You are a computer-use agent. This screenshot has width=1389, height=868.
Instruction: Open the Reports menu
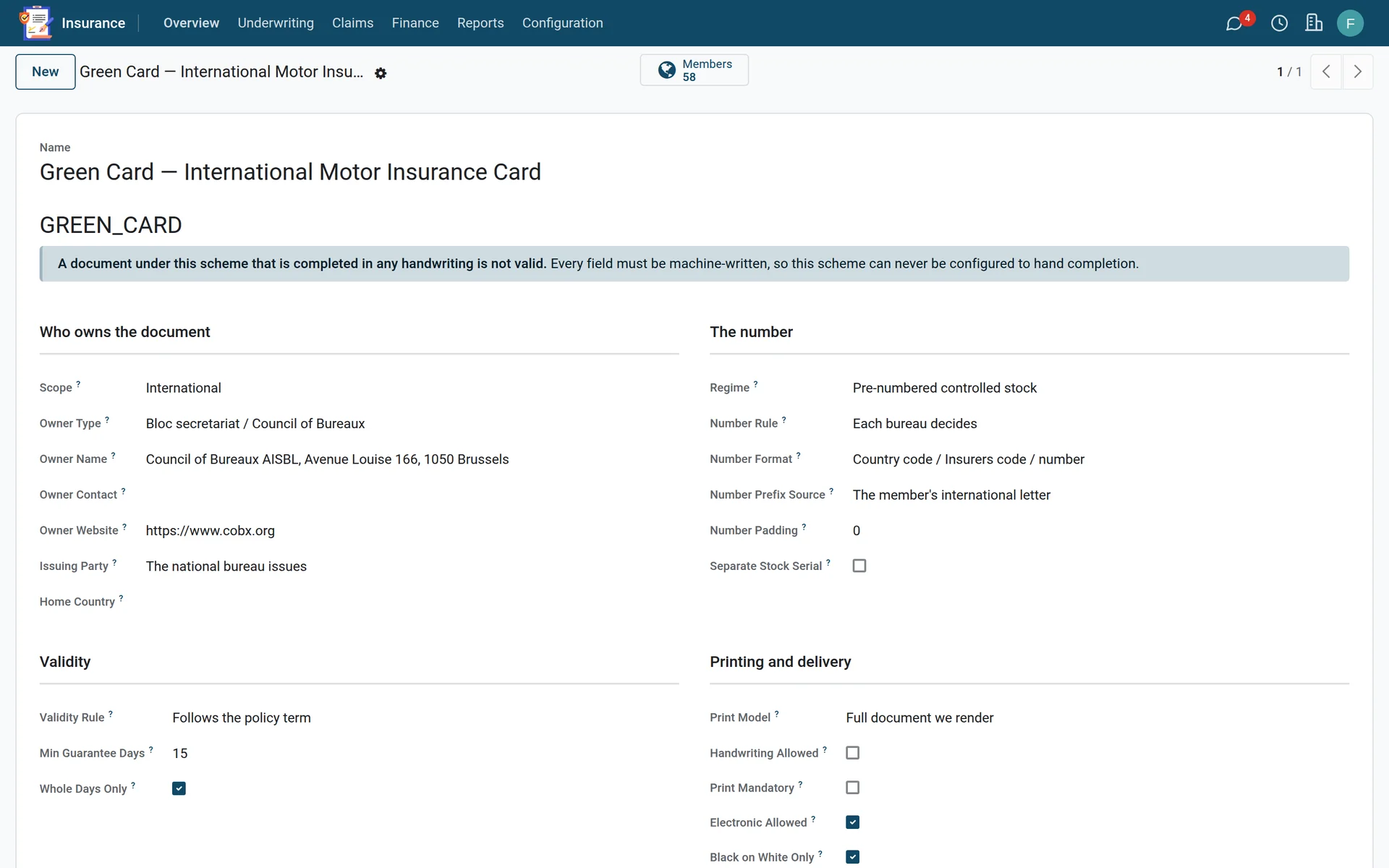[x=480, y=23]
